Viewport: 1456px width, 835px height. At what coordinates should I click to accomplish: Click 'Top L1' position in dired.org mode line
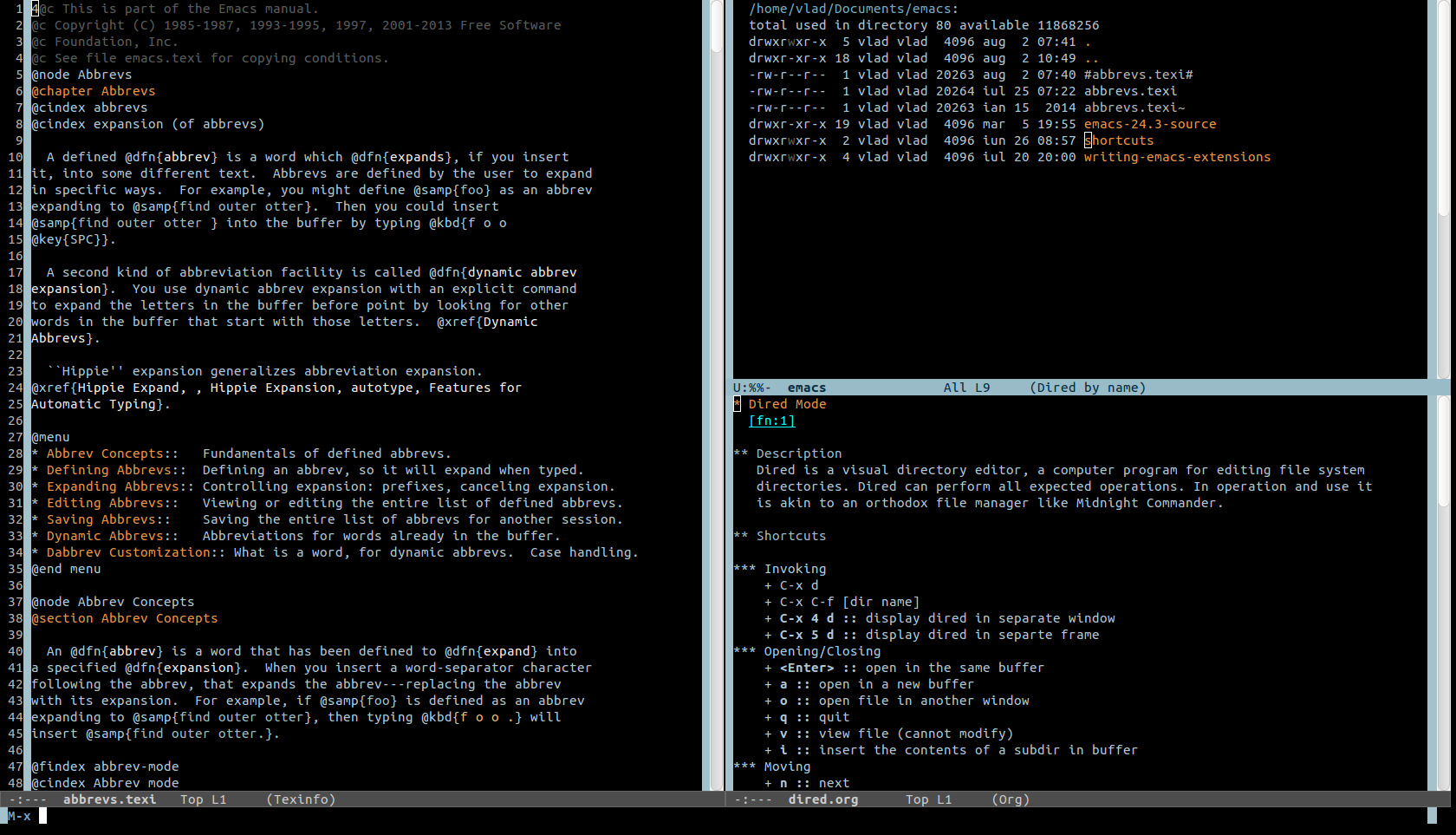pos(928,799)
